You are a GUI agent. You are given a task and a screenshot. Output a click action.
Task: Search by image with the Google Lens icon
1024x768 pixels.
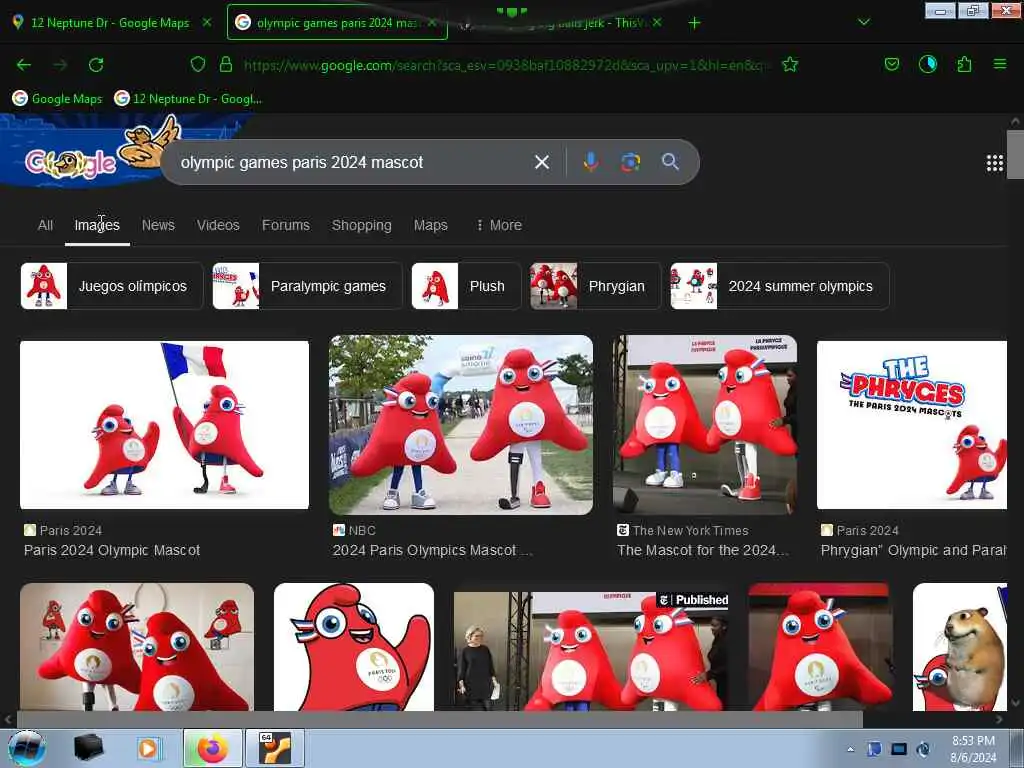pyautogui.click(x=630, y=162)
